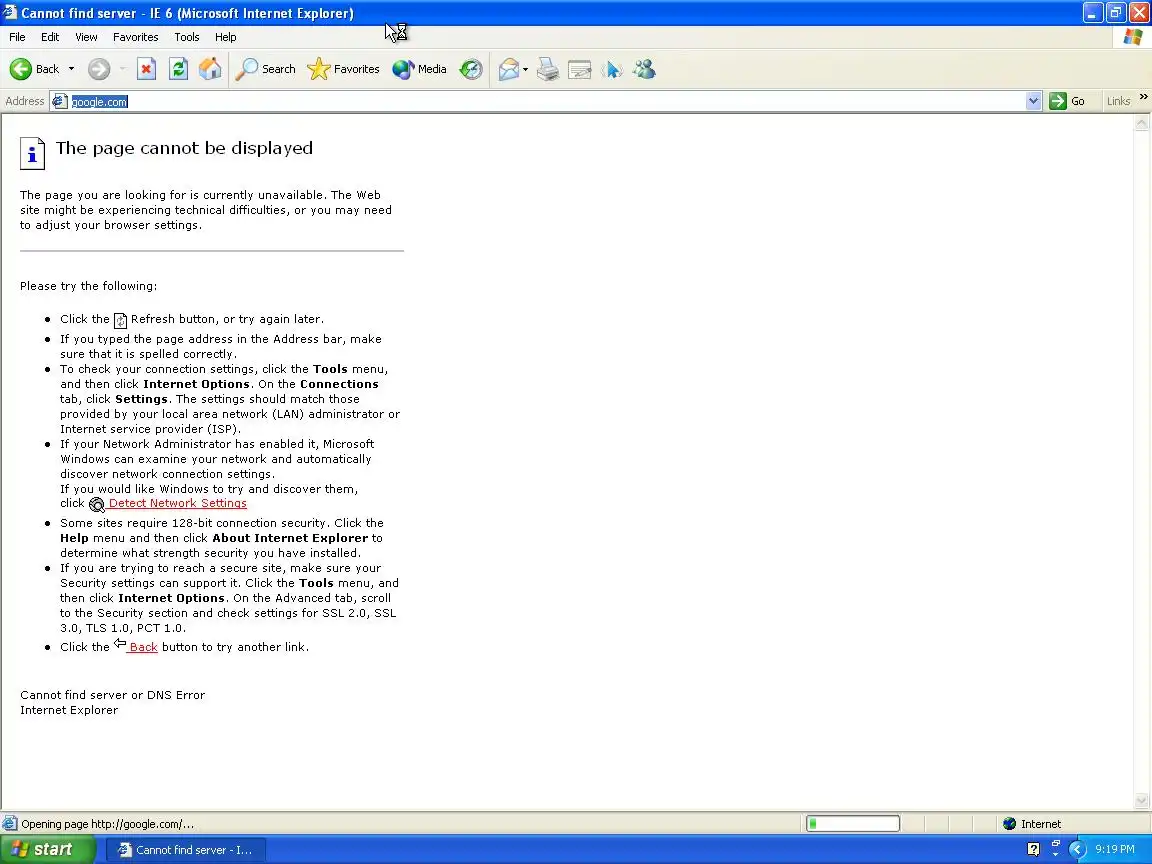Expand the address bar dropdown list
The image size is (1152, 864).
click(1033, 101)
